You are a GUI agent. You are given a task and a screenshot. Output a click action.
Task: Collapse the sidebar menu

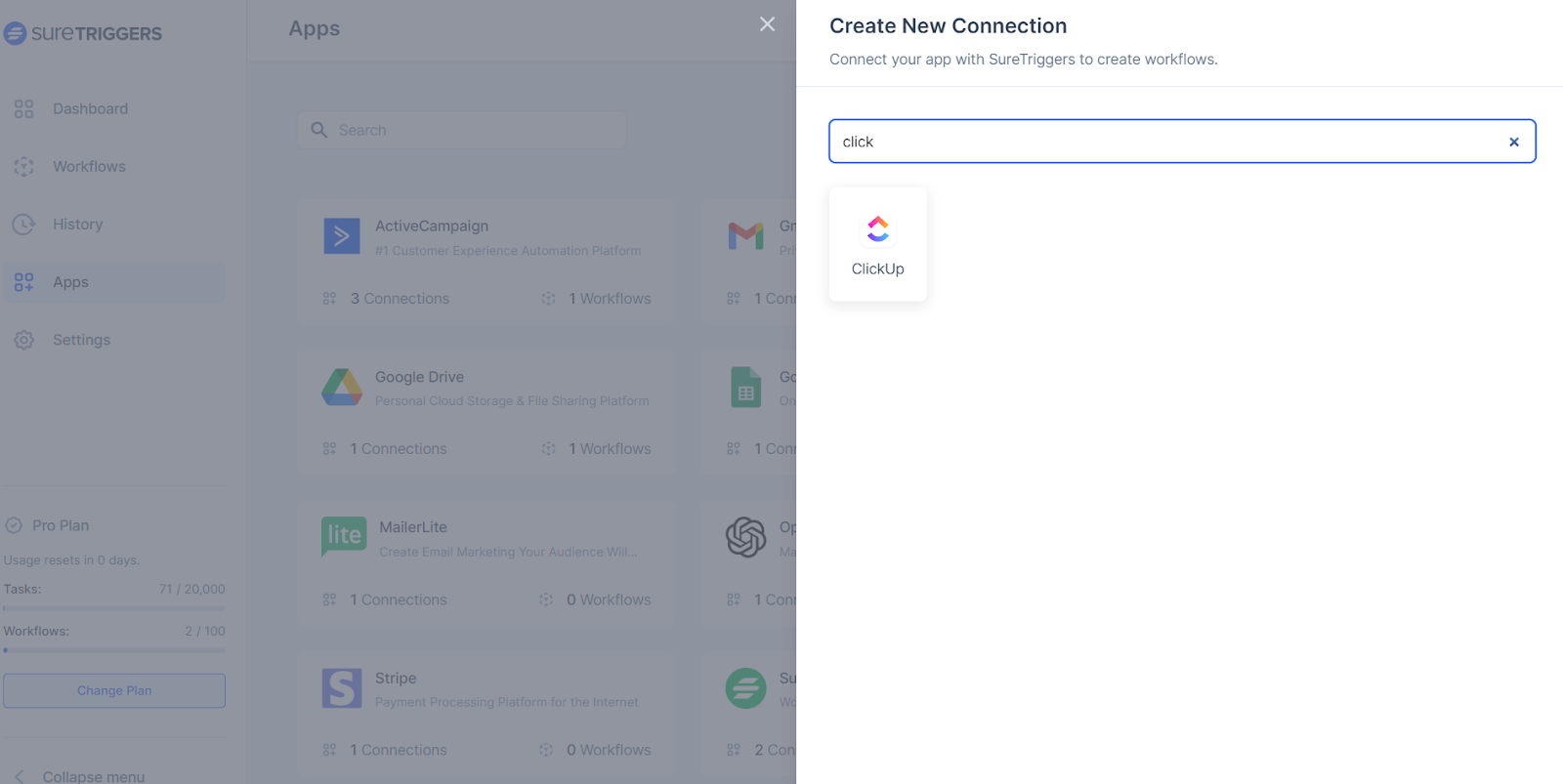click(x=80, y=776)
